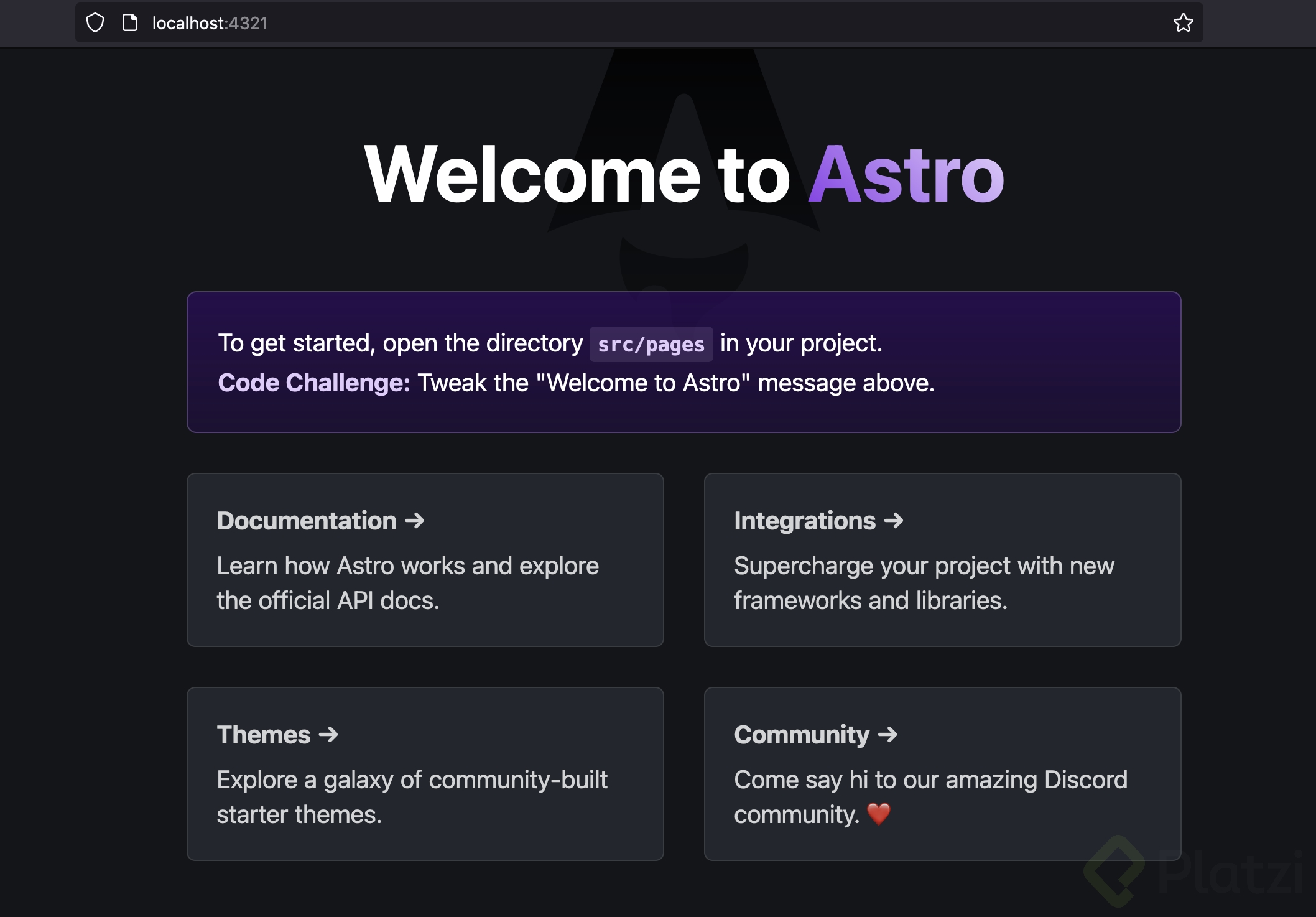Viewport: 1316px width, 917px height.
Task: Click the arrow next to Community
Action: (888, 735)
